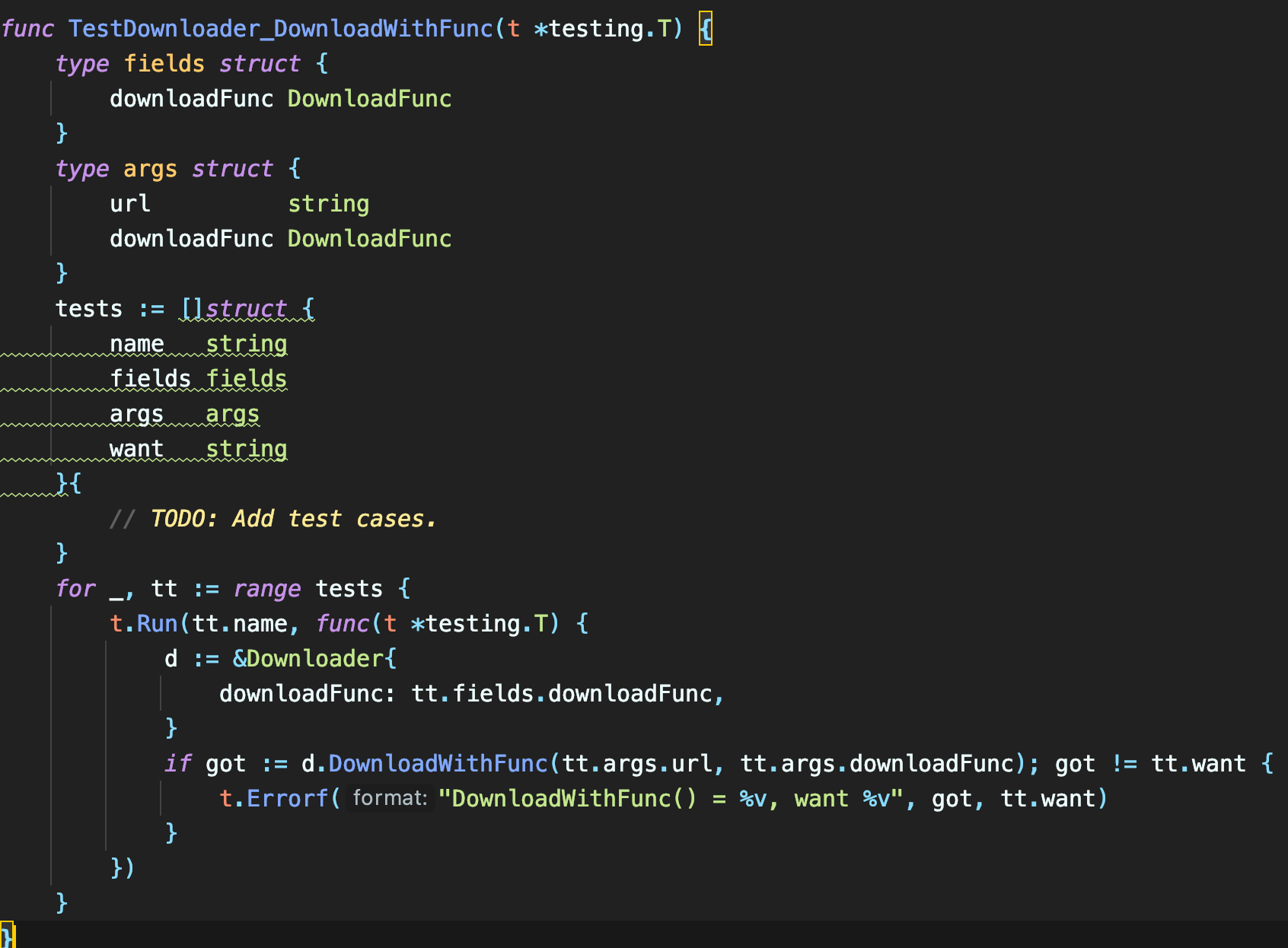
Task: Click the "&Downloader" struct literal
Action: click(308, 659)
